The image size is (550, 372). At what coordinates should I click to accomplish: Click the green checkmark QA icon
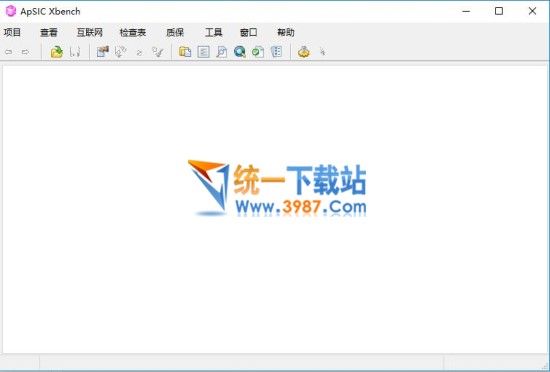coord(258,52)
